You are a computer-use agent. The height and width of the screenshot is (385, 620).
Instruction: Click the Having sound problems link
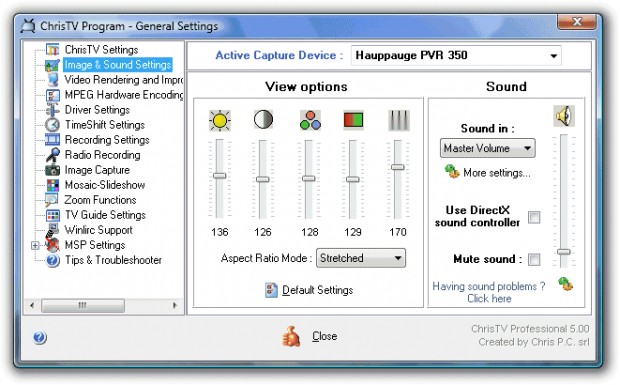(489, 292)
